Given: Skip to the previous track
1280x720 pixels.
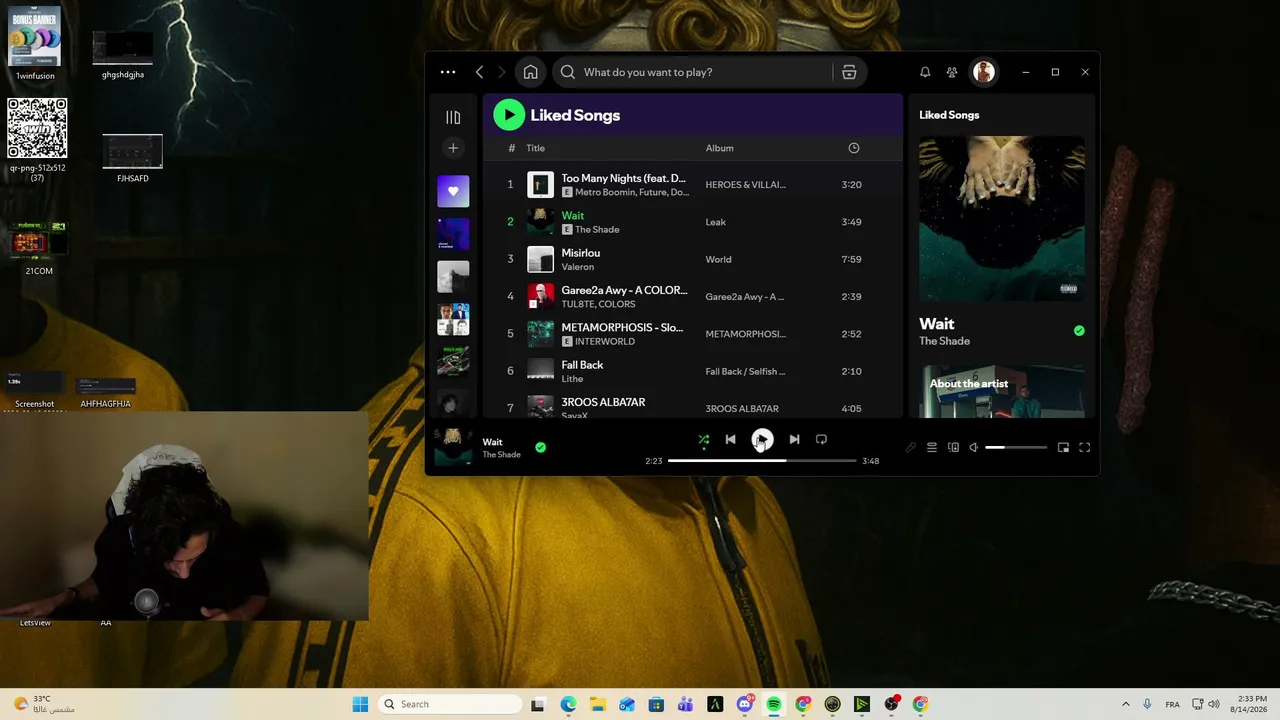Looking at the screenshot, I should (730, 439).
